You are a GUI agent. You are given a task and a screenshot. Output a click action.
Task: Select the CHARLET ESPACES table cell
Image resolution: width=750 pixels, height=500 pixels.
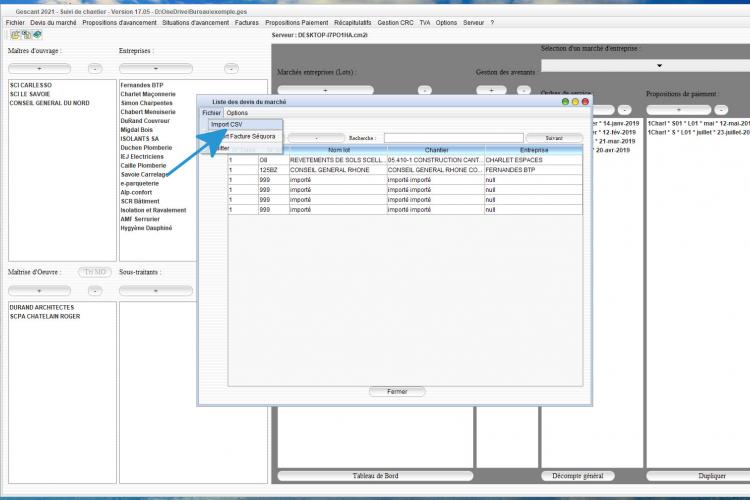coord(534,160)
